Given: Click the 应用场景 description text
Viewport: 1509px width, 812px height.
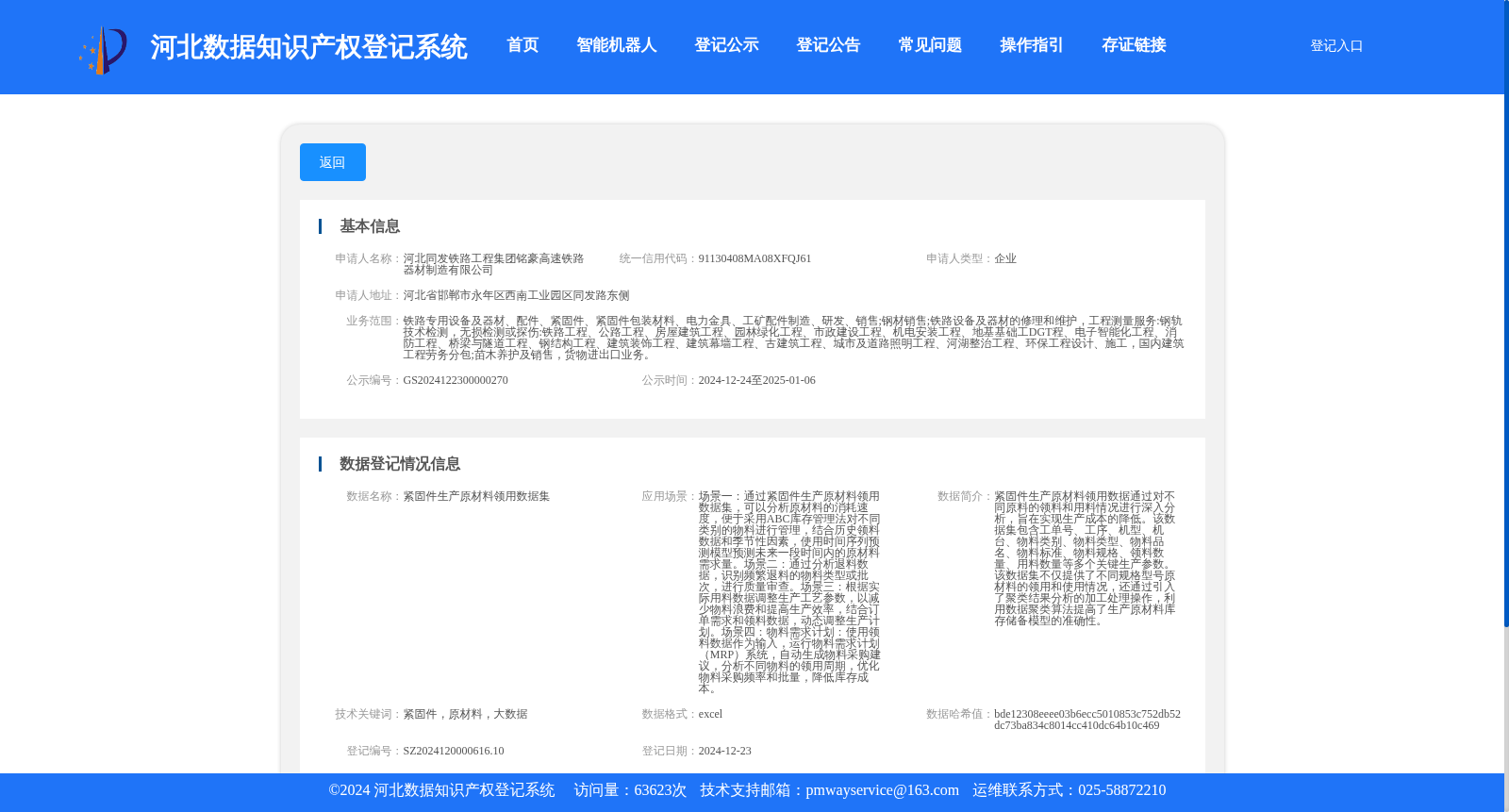Looking at the screenshot, I should tap(789, 592).
